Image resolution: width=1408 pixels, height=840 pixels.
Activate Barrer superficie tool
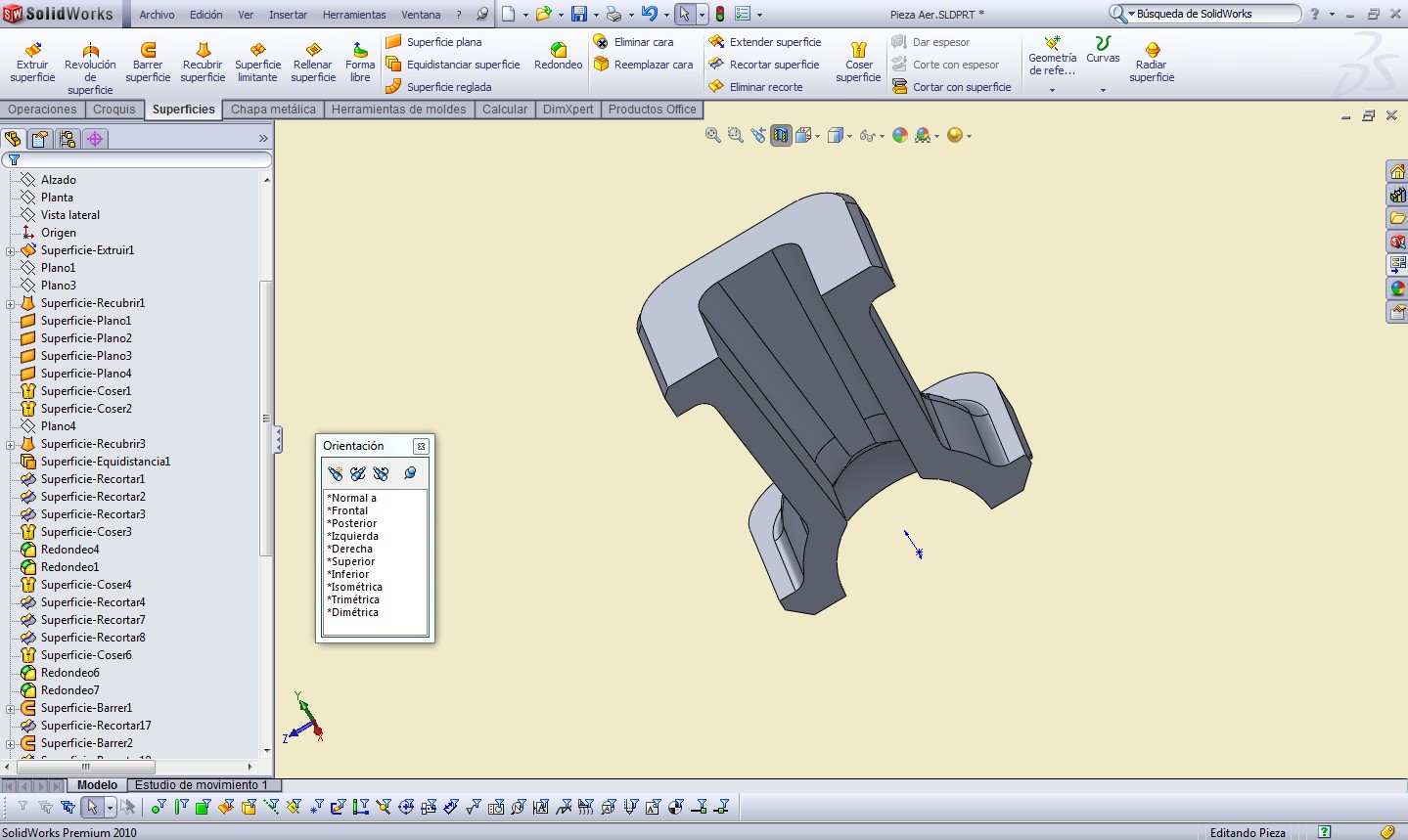(148, 63)
